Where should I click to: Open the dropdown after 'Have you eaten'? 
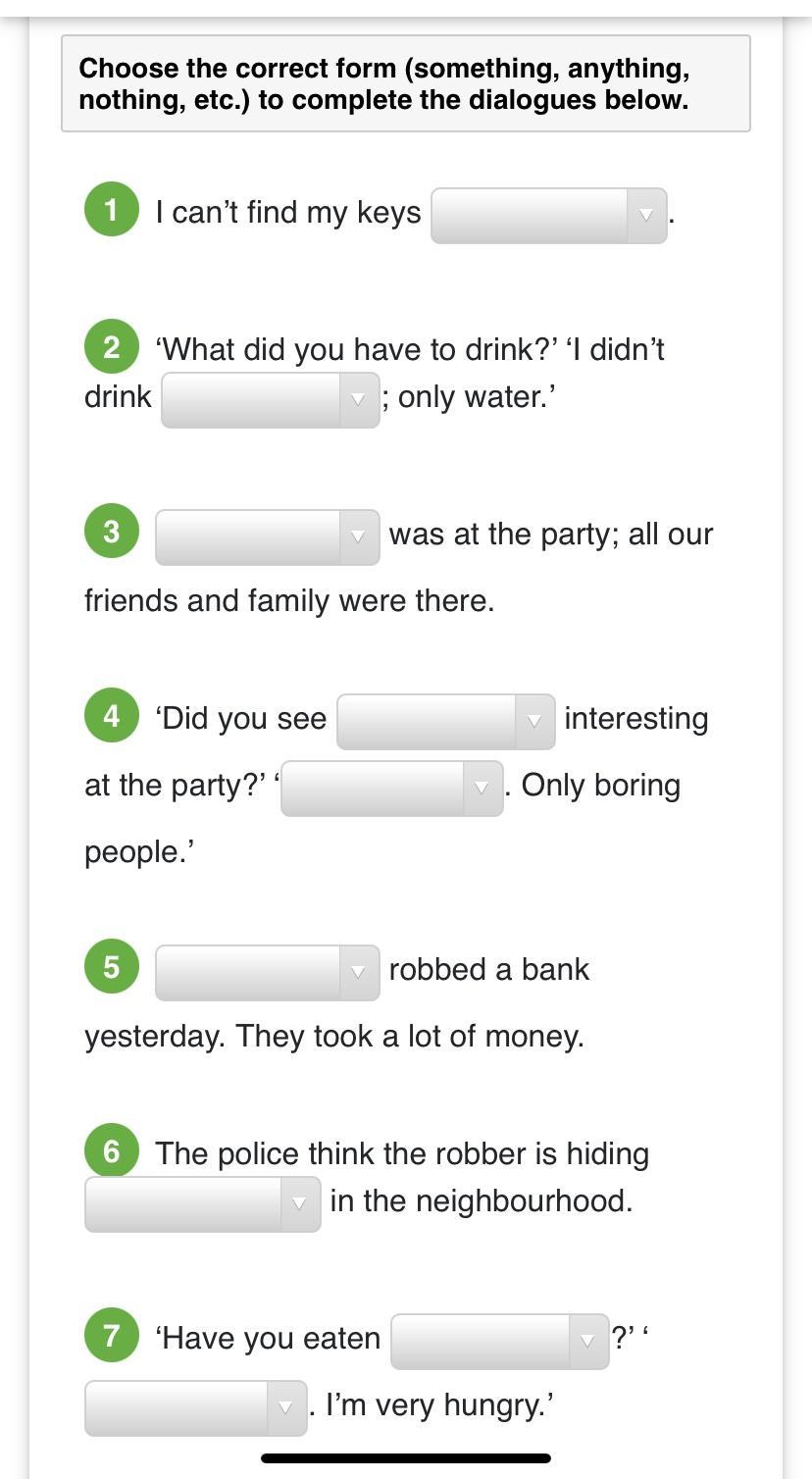[499, 1342]
